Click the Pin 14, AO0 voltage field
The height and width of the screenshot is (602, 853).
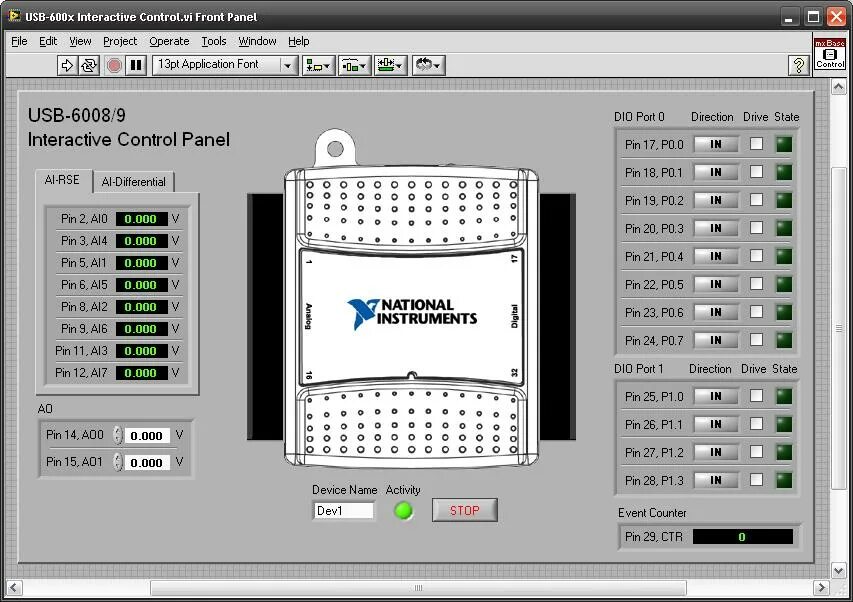[x=147, y=436]
